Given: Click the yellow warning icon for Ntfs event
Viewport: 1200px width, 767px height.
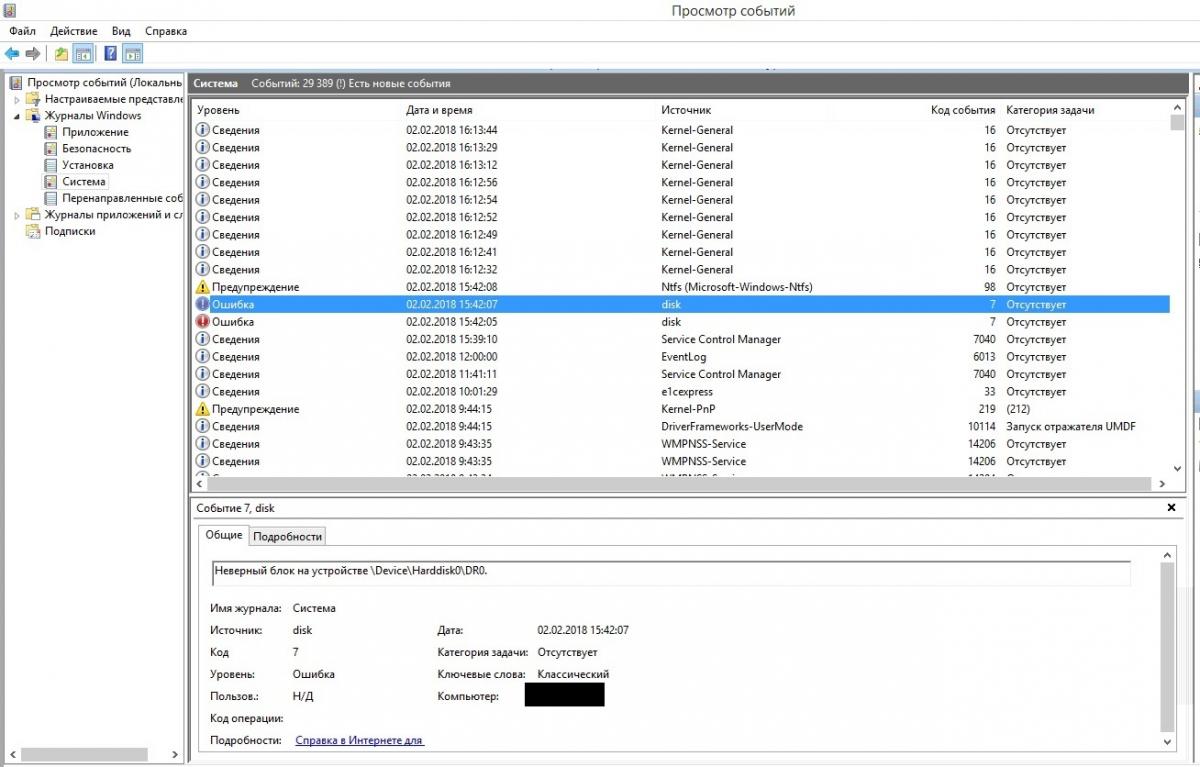Looking at the screenshot, I should pos(202,287).
